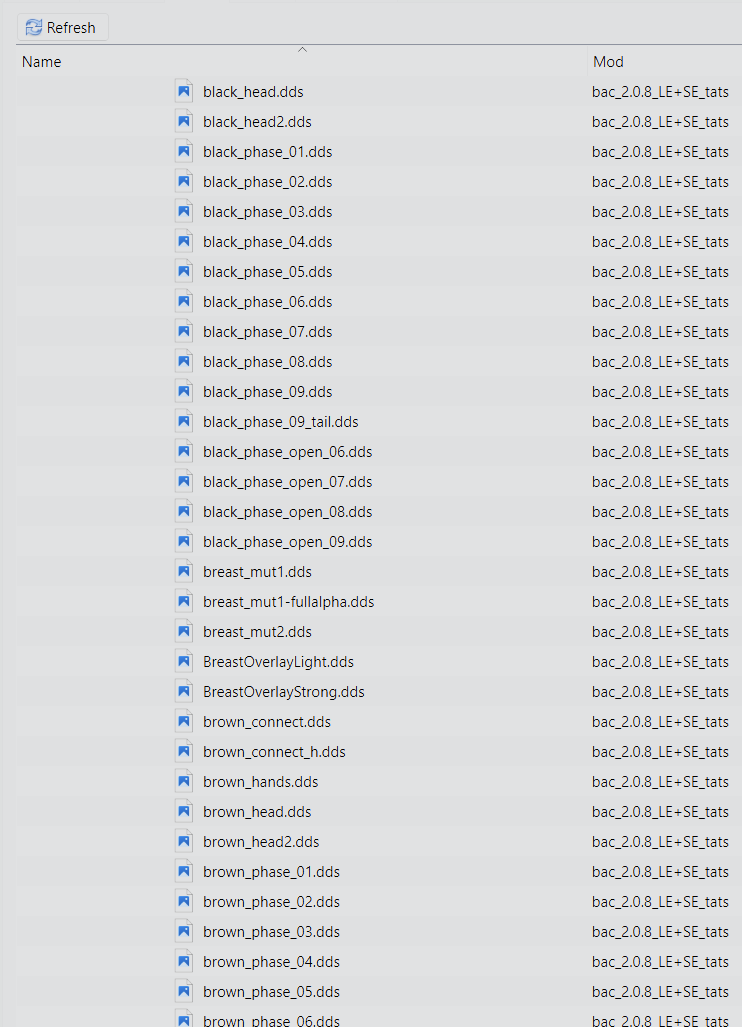Viewport: 742px width, 1027px height.
Task: Click the icon beside black_phase_09_tail.dds
Action: click(x=184, y=422)
